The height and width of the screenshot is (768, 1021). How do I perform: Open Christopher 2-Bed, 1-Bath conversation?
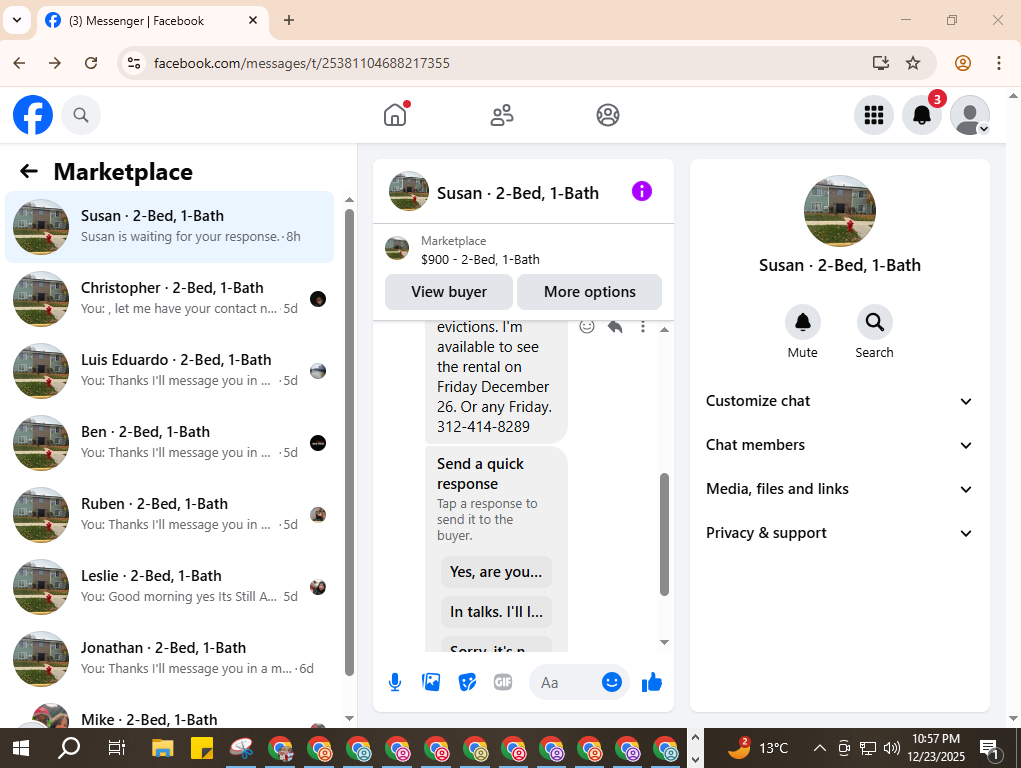pos(169,299)
